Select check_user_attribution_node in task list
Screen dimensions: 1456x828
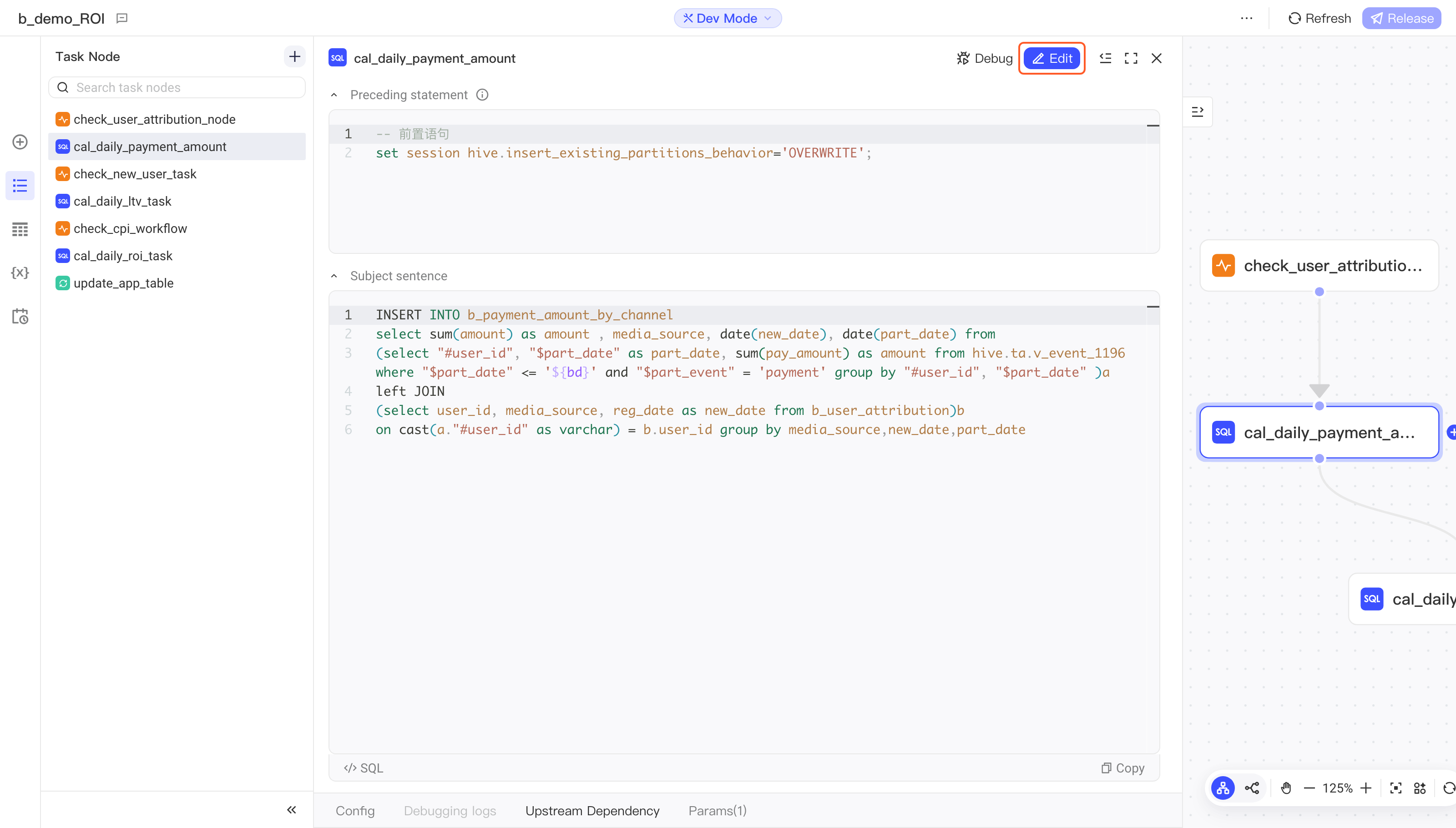[x=177, y=119]
